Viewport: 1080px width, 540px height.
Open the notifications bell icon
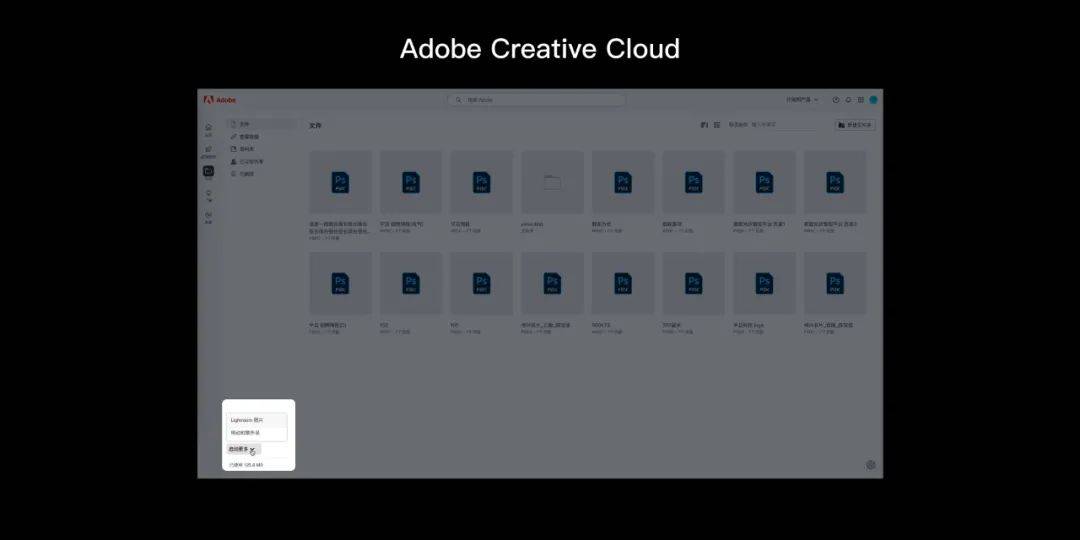click(x=848, y=100)
